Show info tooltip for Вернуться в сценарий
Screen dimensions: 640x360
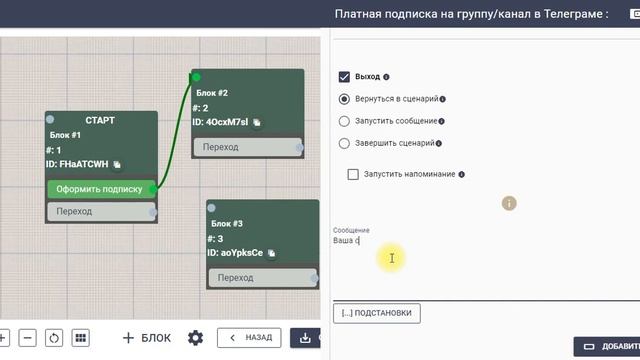pos(442,99)
